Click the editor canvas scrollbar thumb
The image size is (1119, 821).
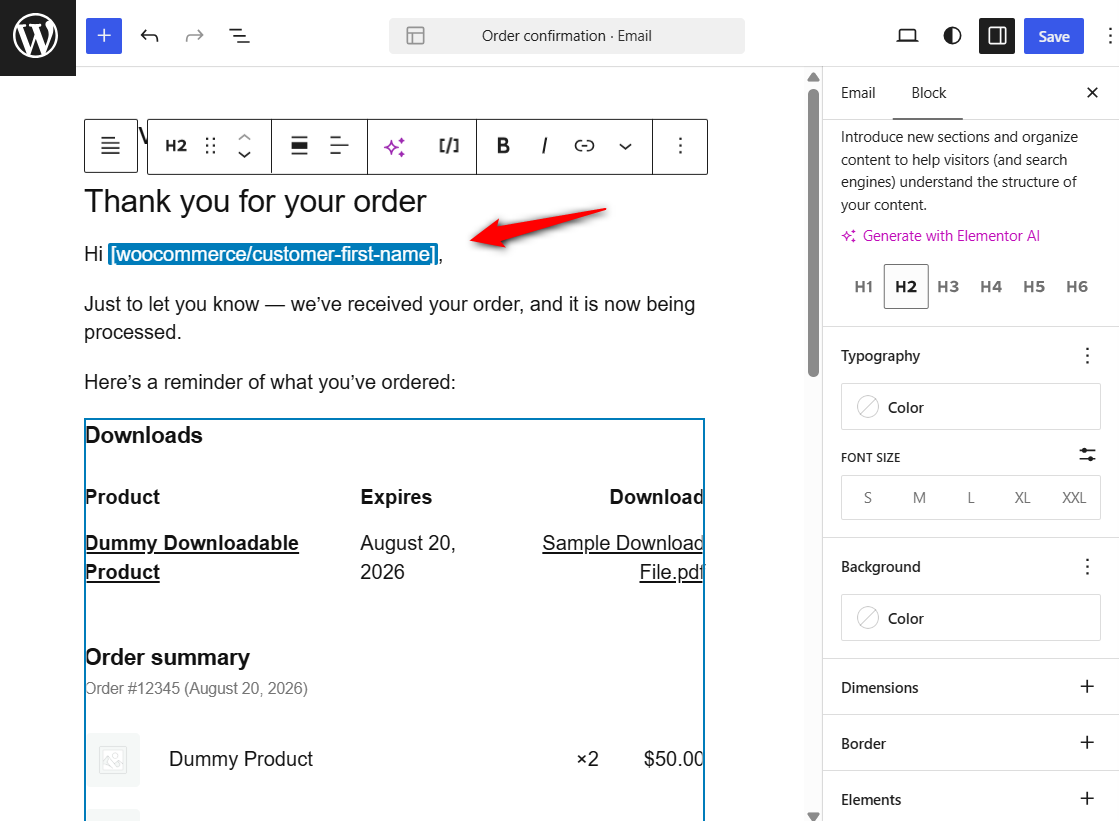[x=813, y=232]
